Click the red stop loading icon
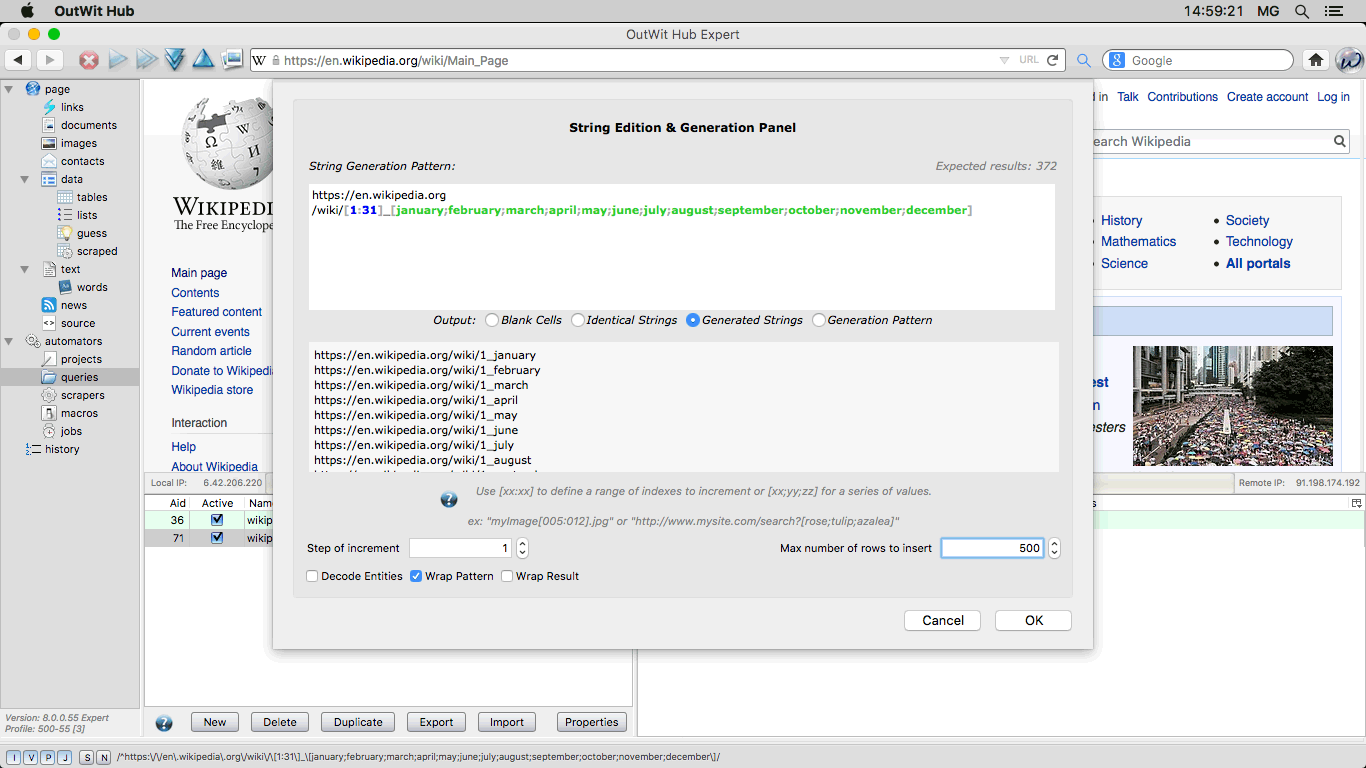 tap(89, 60)
